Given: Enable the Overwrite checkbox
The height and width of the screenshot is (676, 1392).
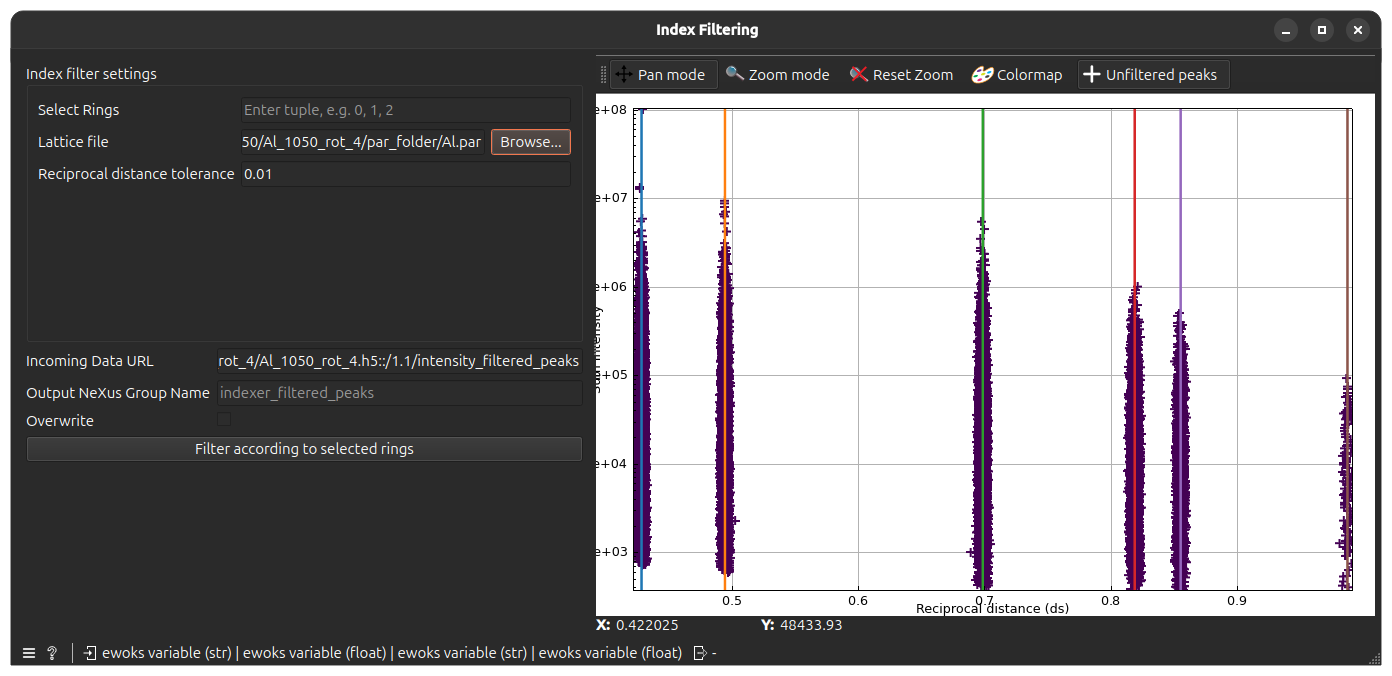Looking at the screenshot, I should (224, 421).
